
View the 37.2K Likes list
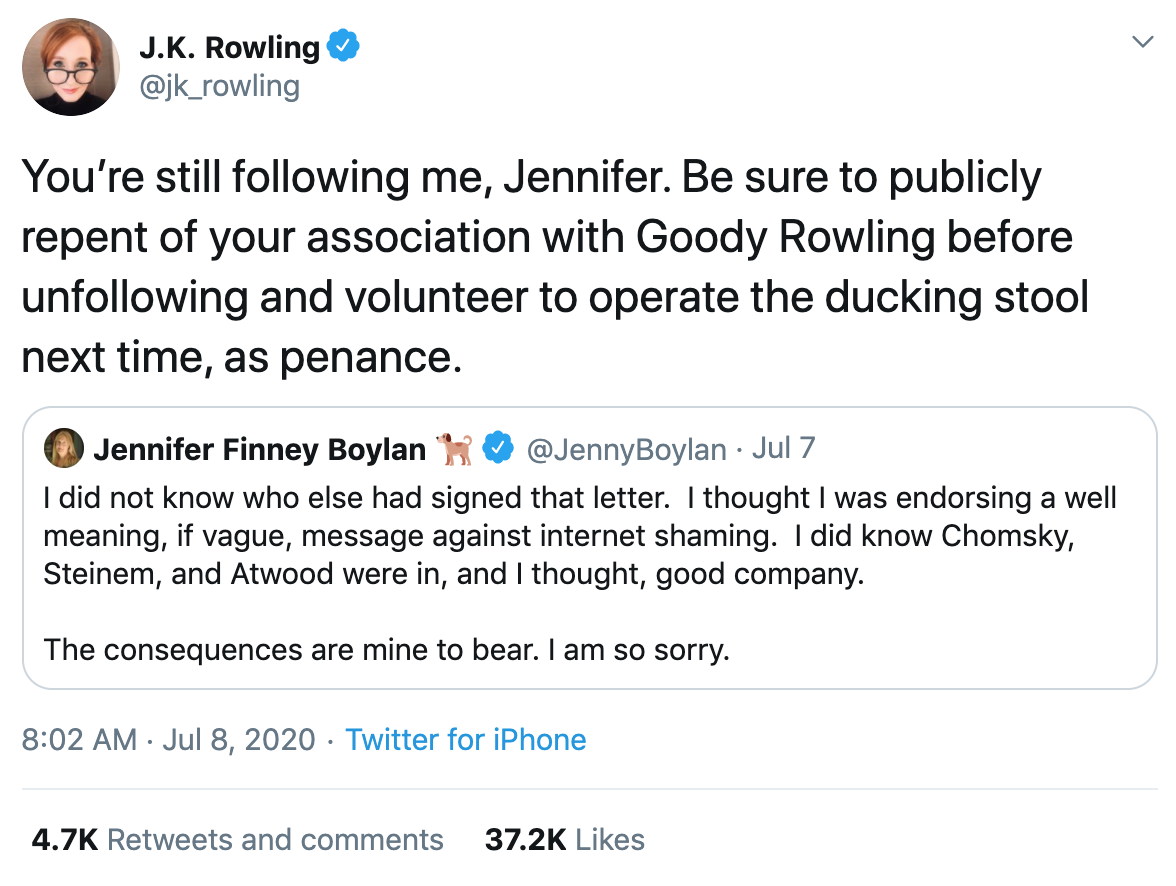click(x=564, y=840)
